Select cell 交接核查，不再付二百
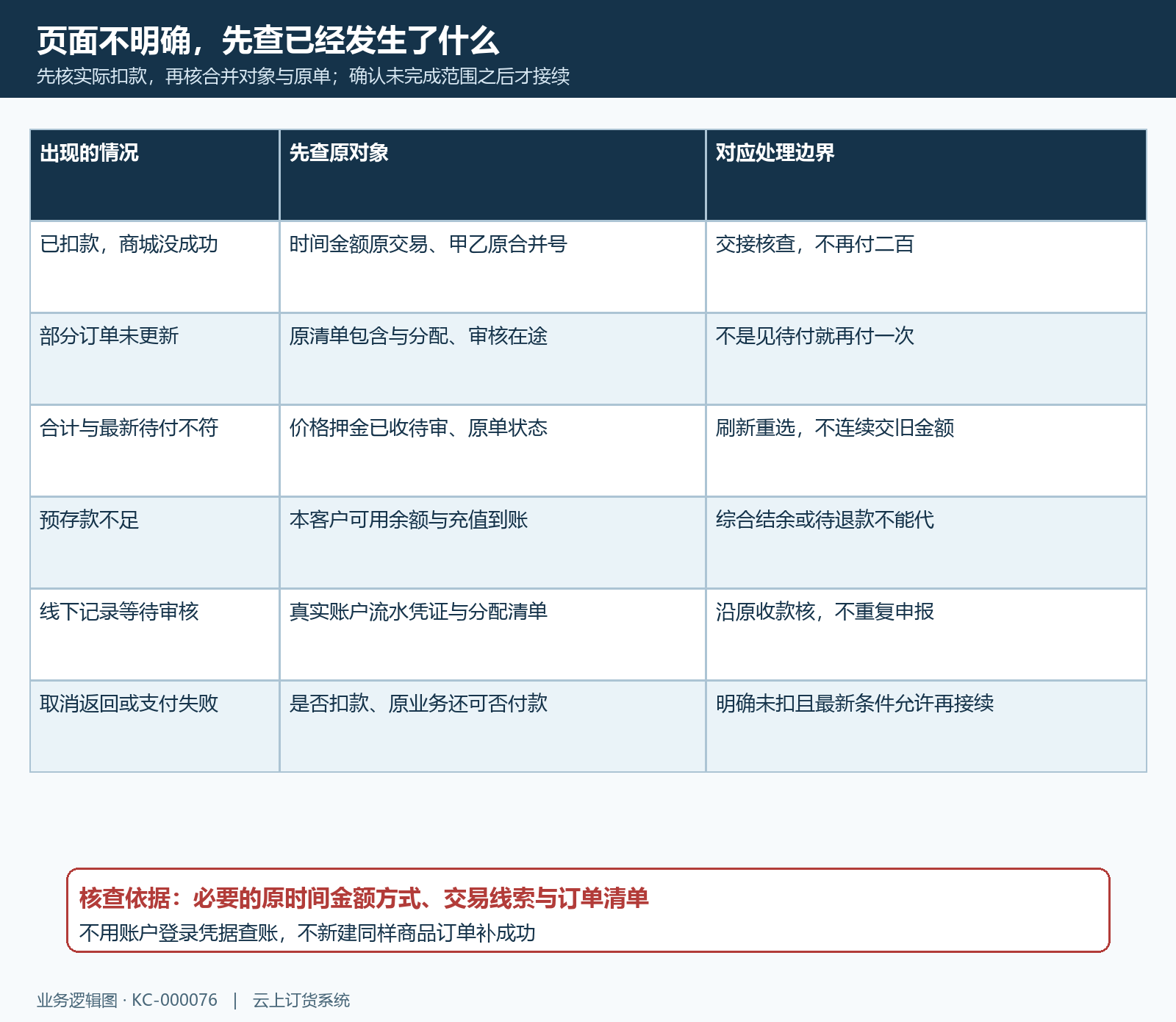This screenshot has width=1176, height=1022. click(x=926, y=267)
